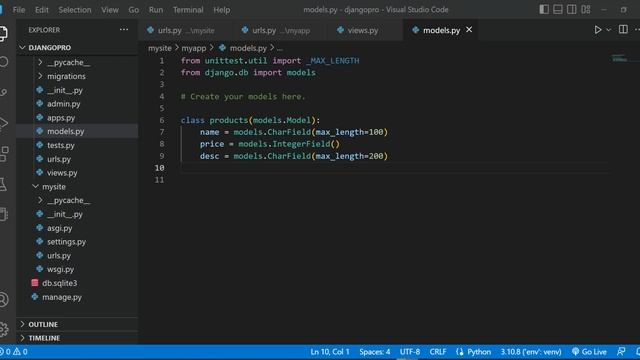Switch to the views.py tab
This screenshot has height=360, width=640.
click(x=362, y=30)
